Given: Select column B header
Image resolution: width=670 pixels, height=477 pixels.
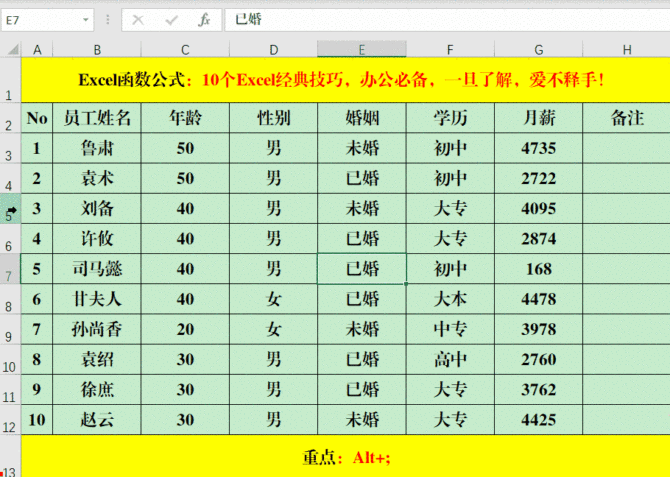Looking at the screenshot, I should coord(97,50).
